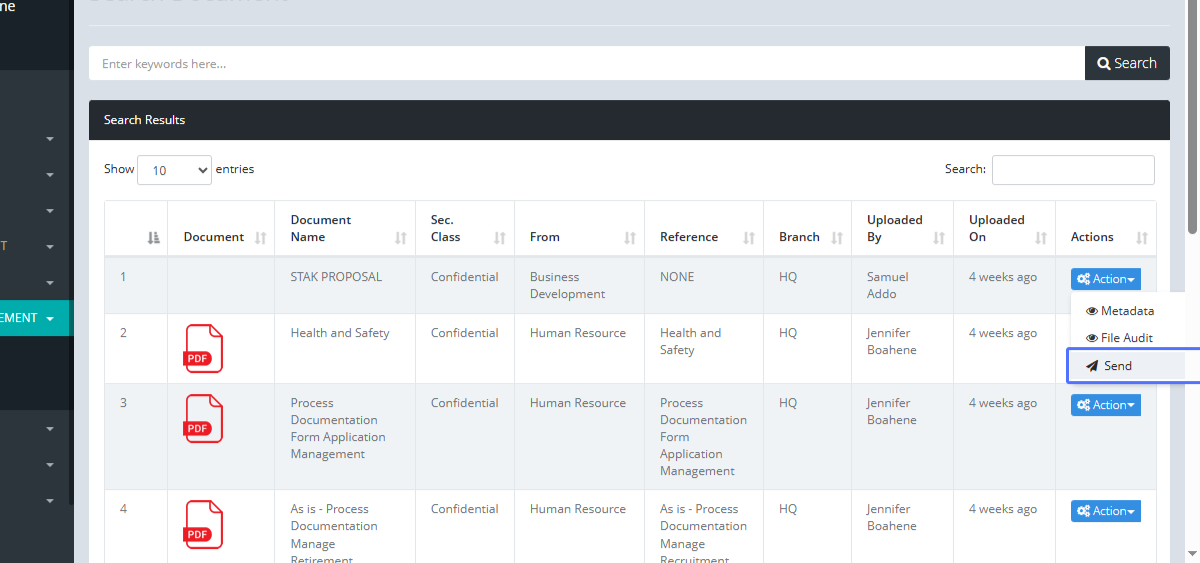
Task: Open the show entries count dropdown
Action: (174, 170)
